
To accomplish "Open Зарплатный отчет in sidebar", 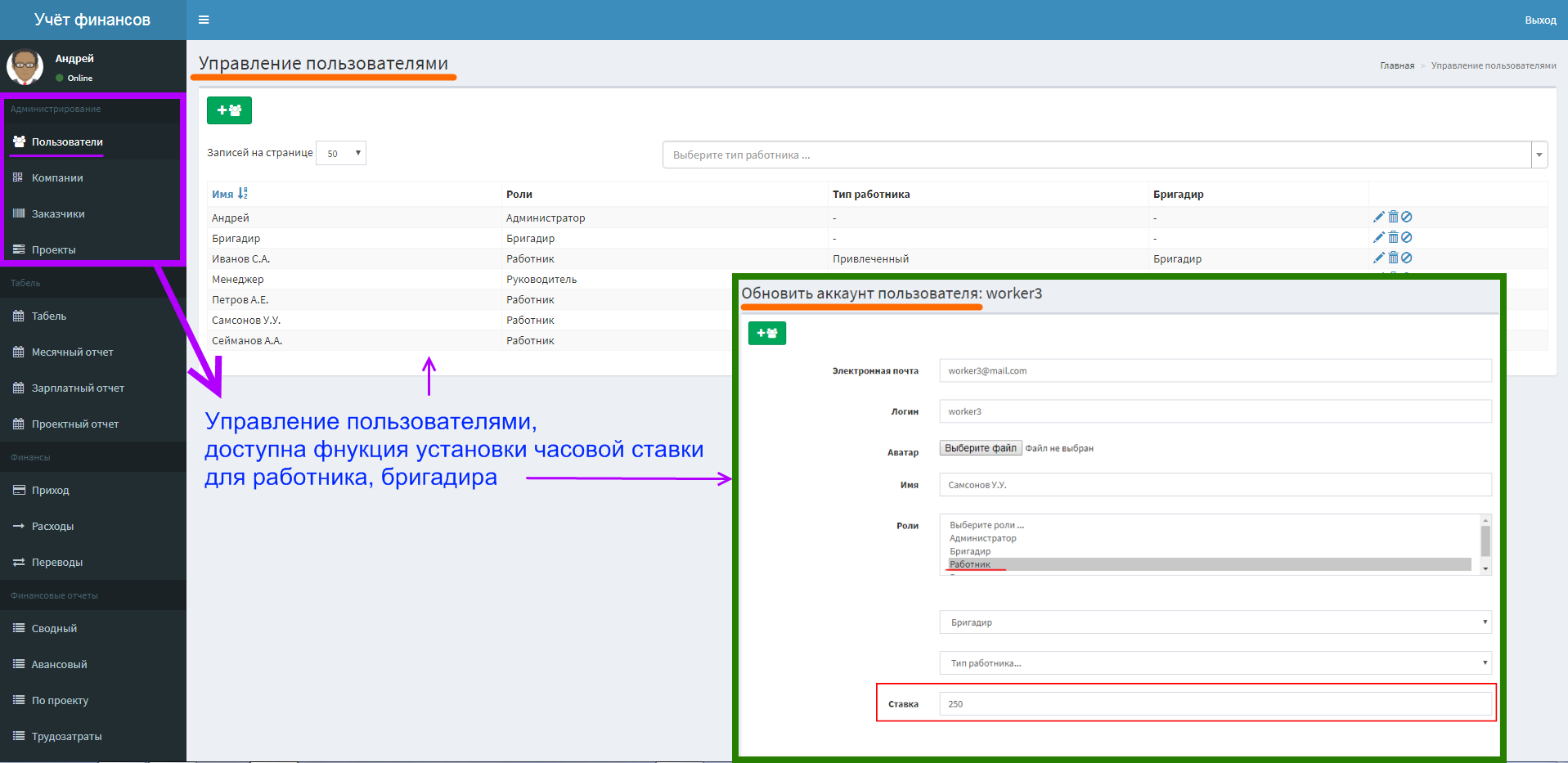I will (78, 388).
